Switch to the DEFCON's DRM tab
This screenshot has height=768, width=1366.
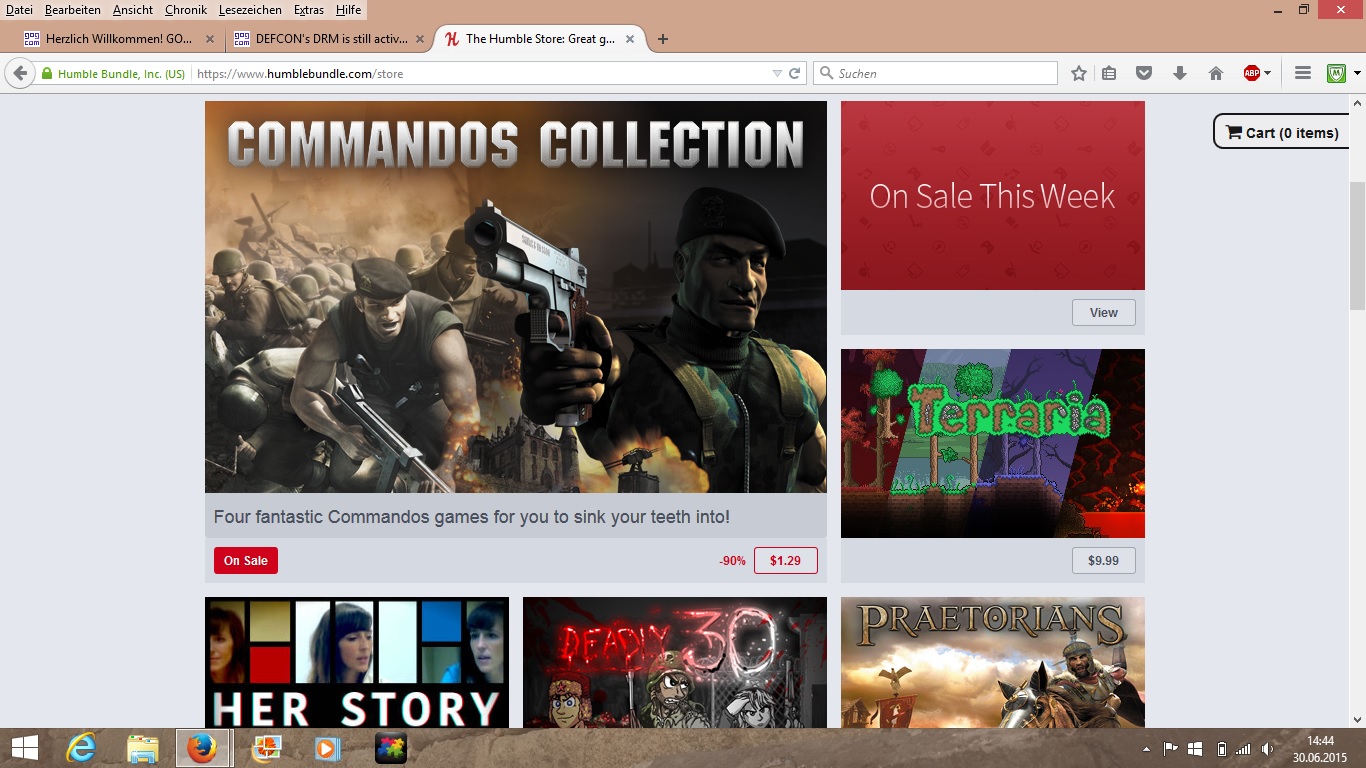click(330, 39)
